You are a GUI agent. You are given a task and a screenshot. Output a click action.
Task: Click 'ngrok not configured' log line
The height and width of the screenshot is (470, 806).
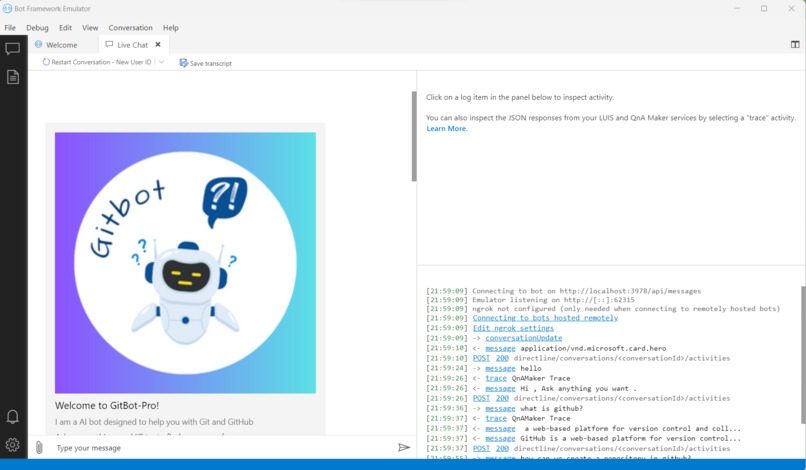tap(626, 309)
